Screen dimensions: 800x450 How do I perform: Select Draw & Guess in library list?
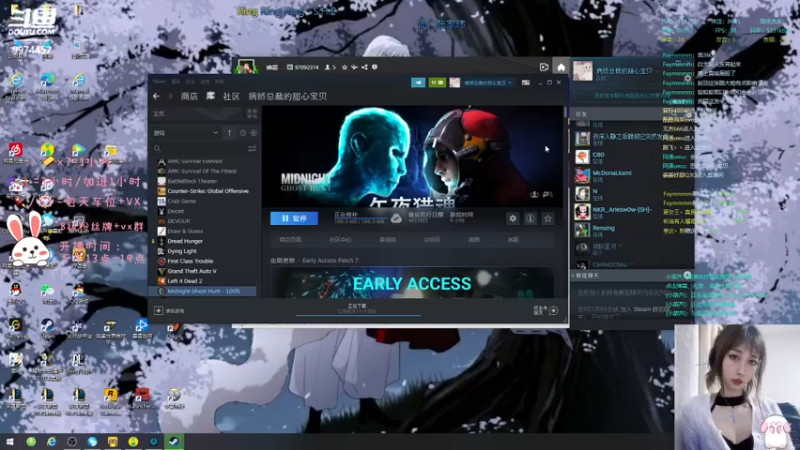pos(185,231)
